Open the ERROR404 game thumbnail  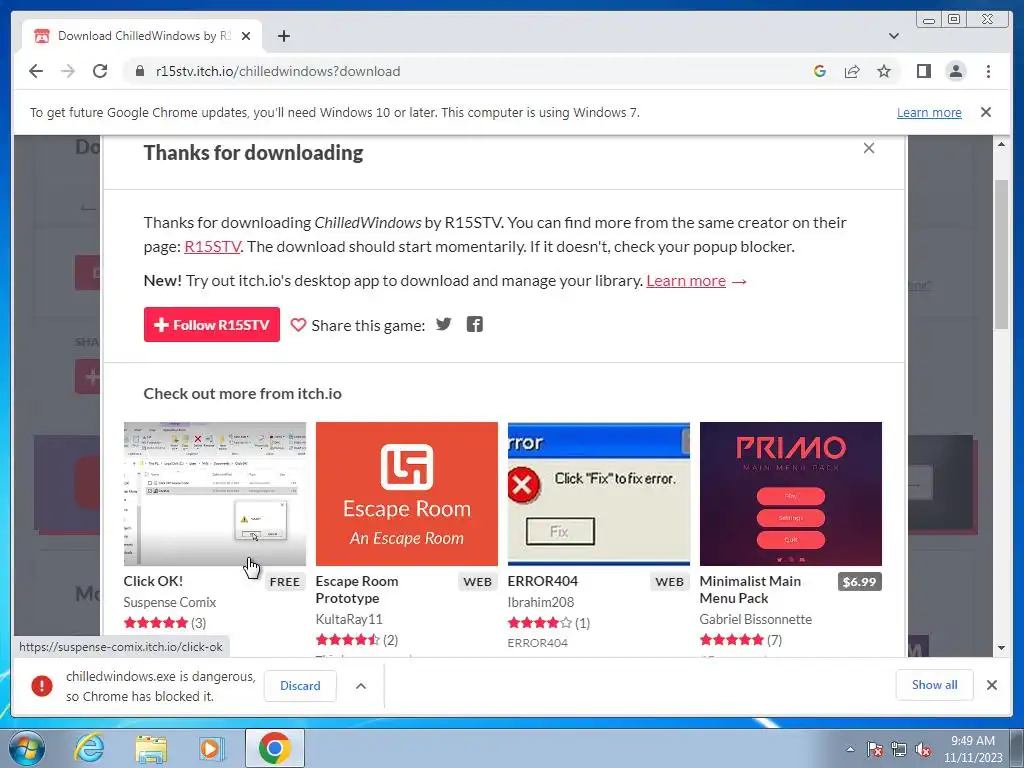tap(599, 494)
